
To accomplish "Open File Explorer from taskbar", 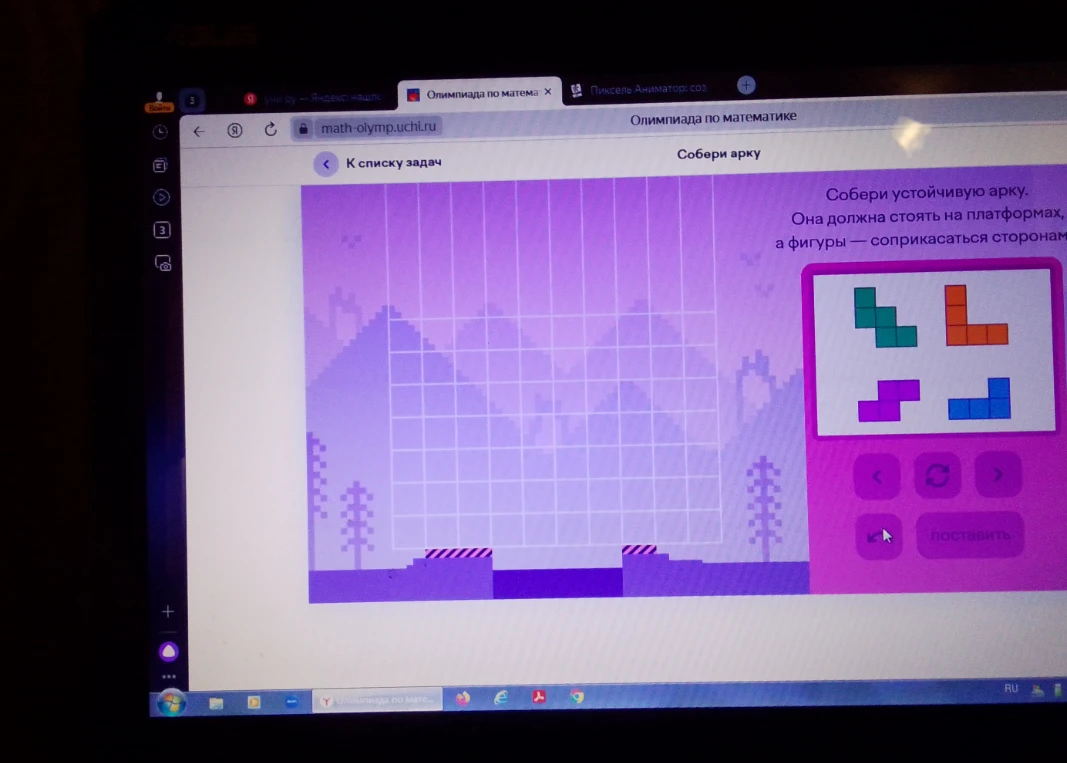I will (x=216, y=702).
